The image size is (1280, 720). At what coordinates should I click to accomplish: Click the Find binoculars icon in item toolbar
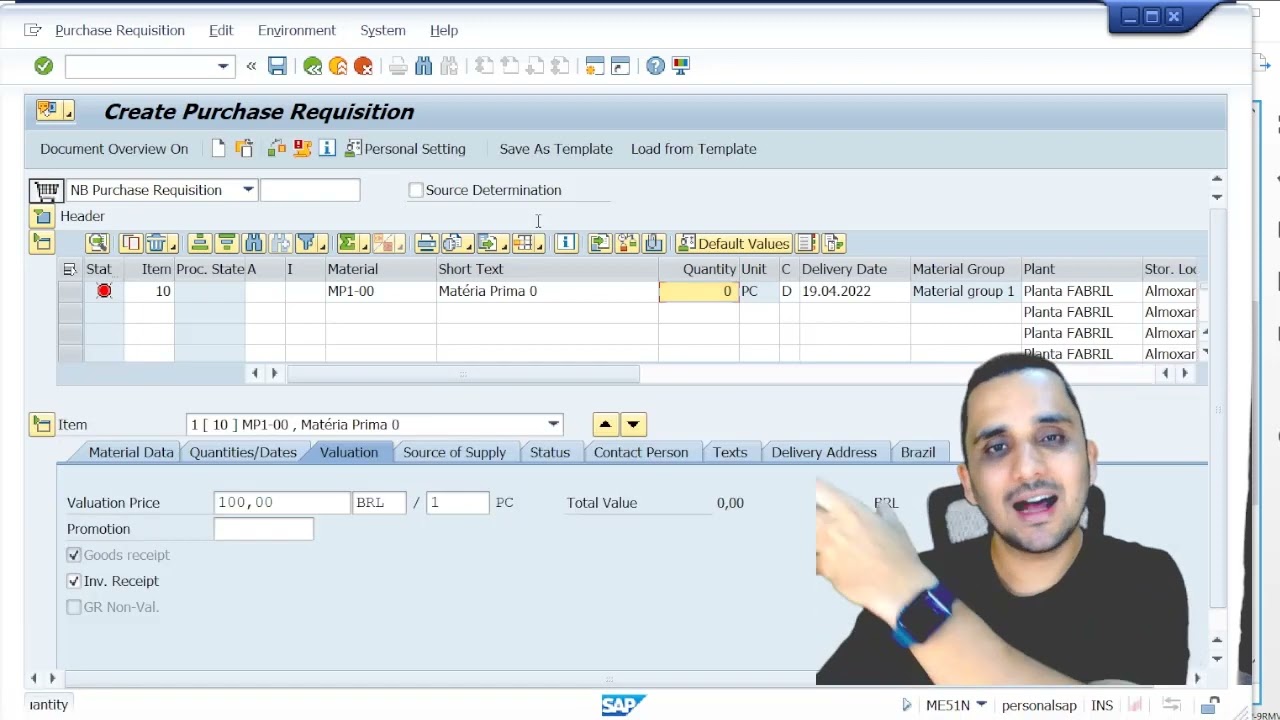pyautogui.click(x=253, y=243)
